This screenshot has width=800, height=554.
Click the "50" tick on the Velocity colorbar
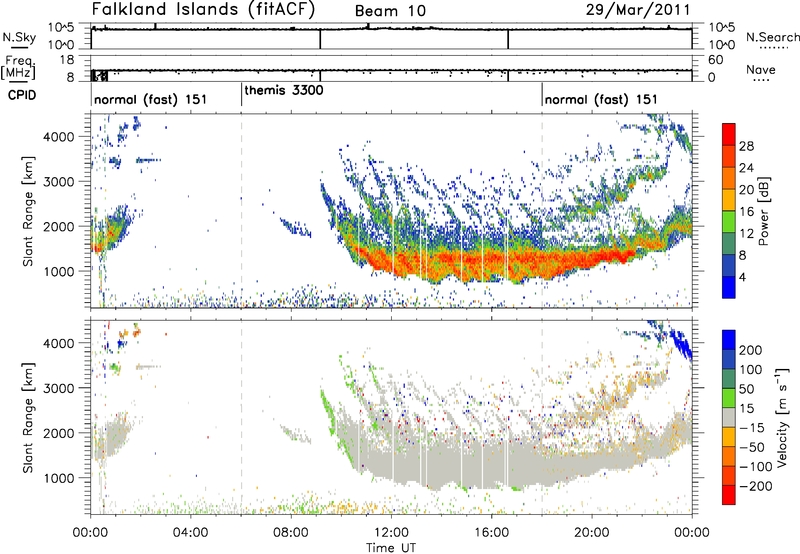[x=746, y=389]
